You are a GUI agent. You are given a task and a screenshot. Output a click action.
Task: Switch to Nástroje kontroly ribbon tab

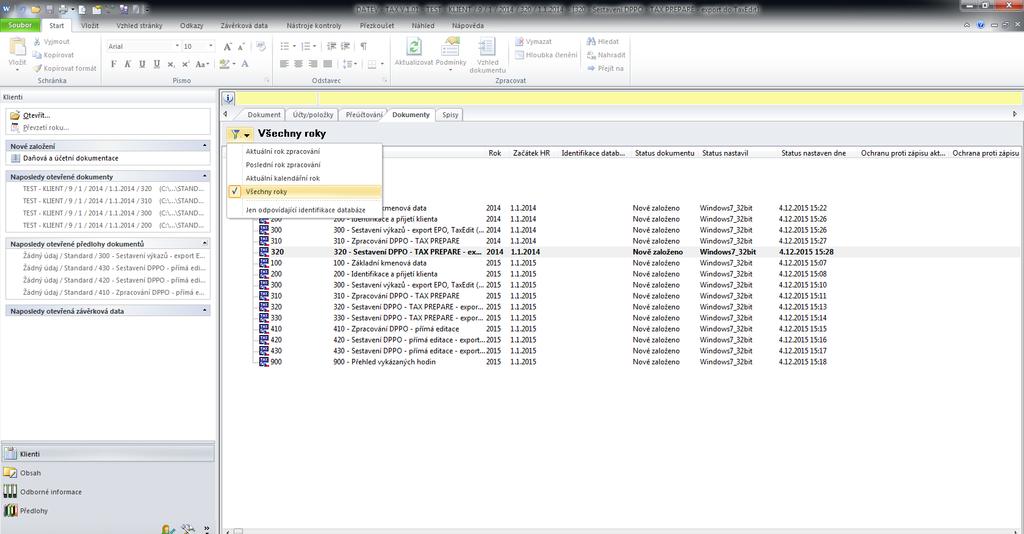tap(313, 25)
